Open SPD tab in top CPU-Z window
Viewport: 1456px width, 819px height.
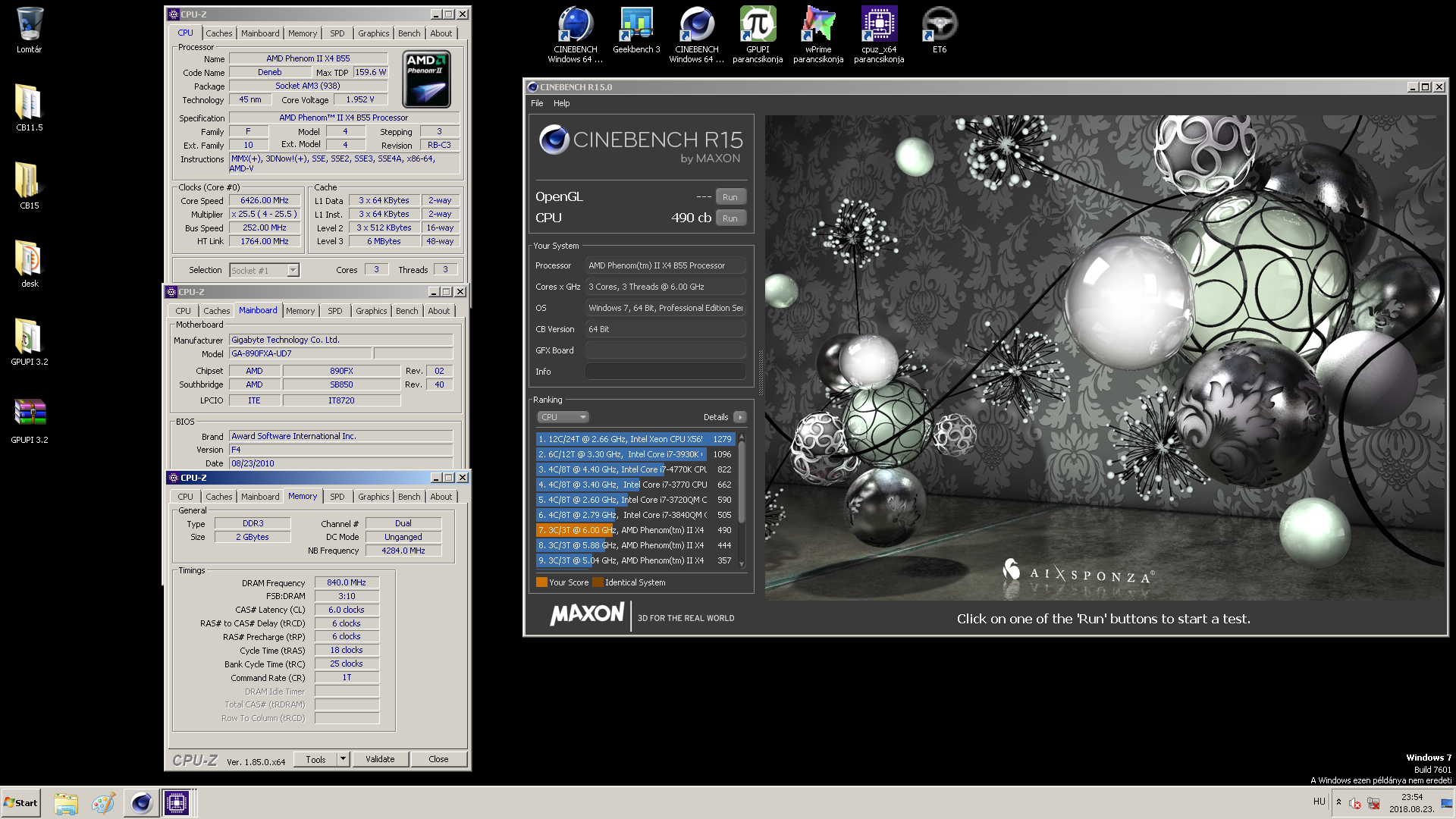click(337, 33)
